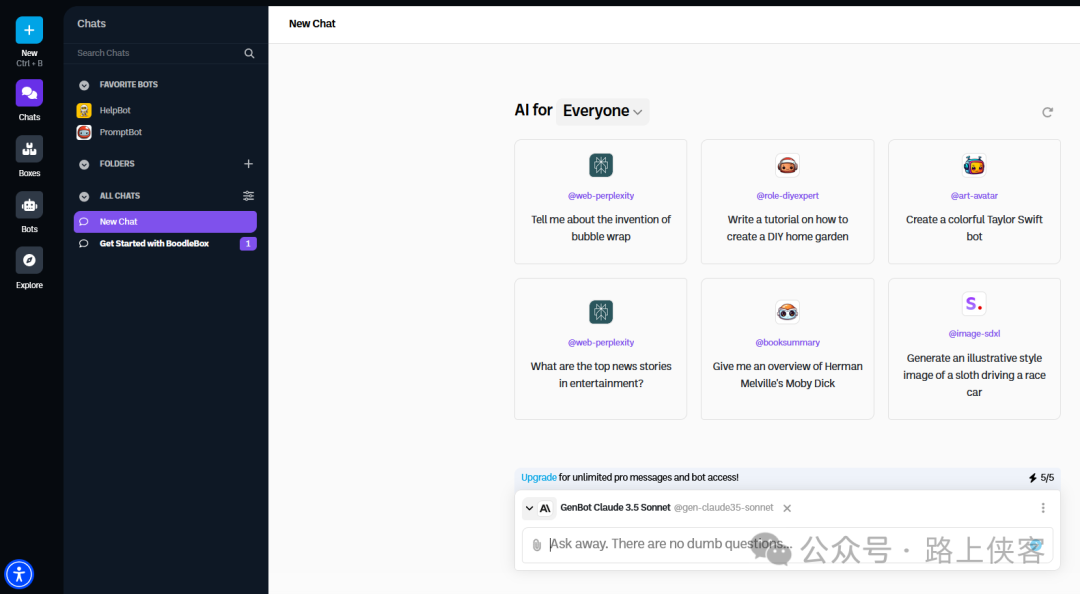Click the PromptBot avatar icon
This screenshot has height=594, width=1080.
pos(84,132)
